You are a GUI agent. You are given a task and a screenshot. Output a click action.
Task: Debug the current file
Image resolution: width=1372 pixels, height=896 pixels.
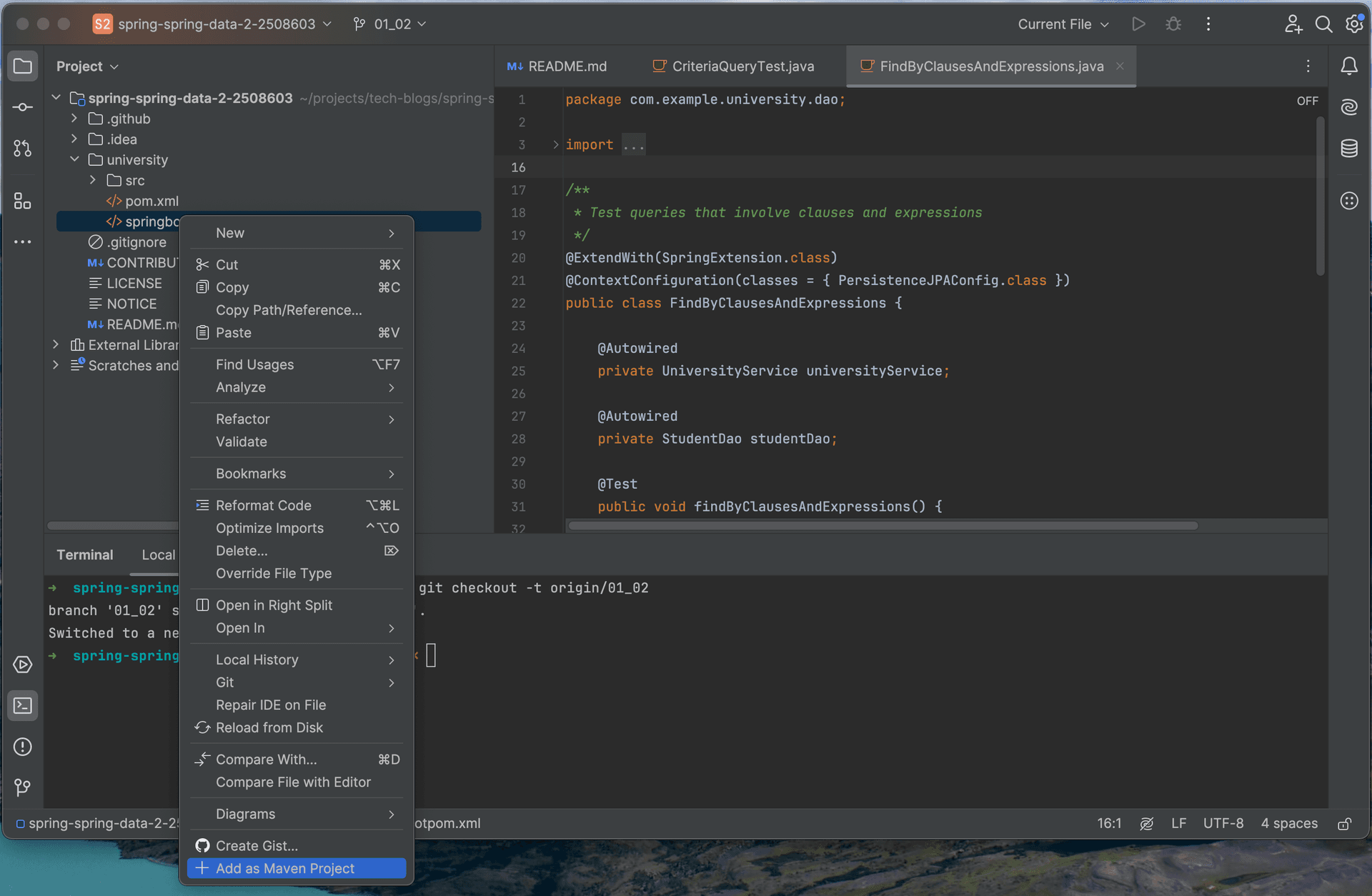pyautogui.click(x=1173, y=24)
